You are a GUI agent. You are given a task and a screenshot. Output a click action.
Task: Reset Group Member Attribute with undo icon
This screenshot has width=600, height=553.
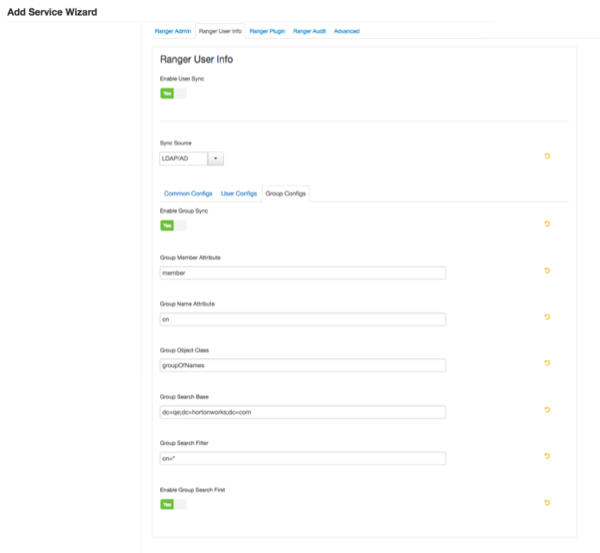547,271
